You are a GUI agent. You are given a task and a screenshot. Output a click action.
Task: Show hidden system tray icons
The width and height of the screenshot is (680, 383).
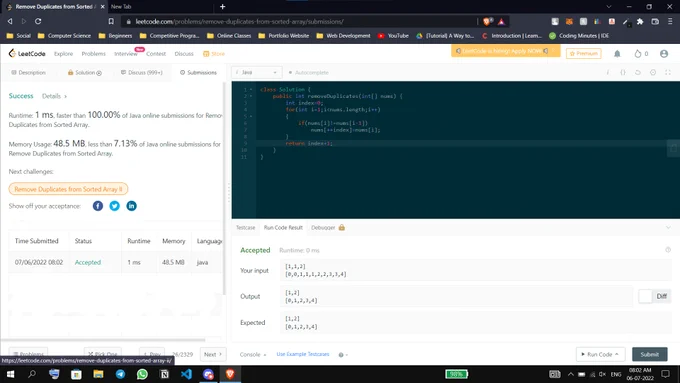point(571,374)
